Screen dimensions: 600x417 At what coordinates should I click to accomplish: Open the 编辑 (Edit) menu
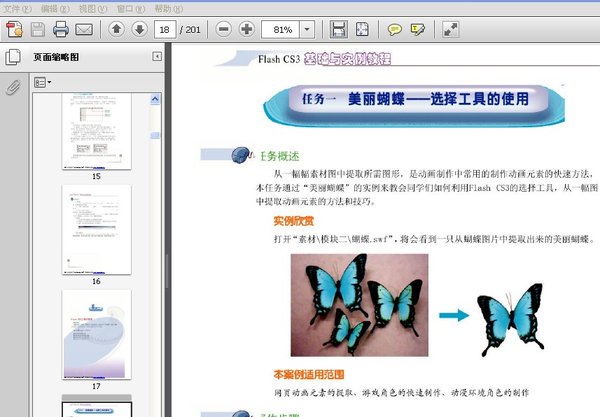coord(55,8)
